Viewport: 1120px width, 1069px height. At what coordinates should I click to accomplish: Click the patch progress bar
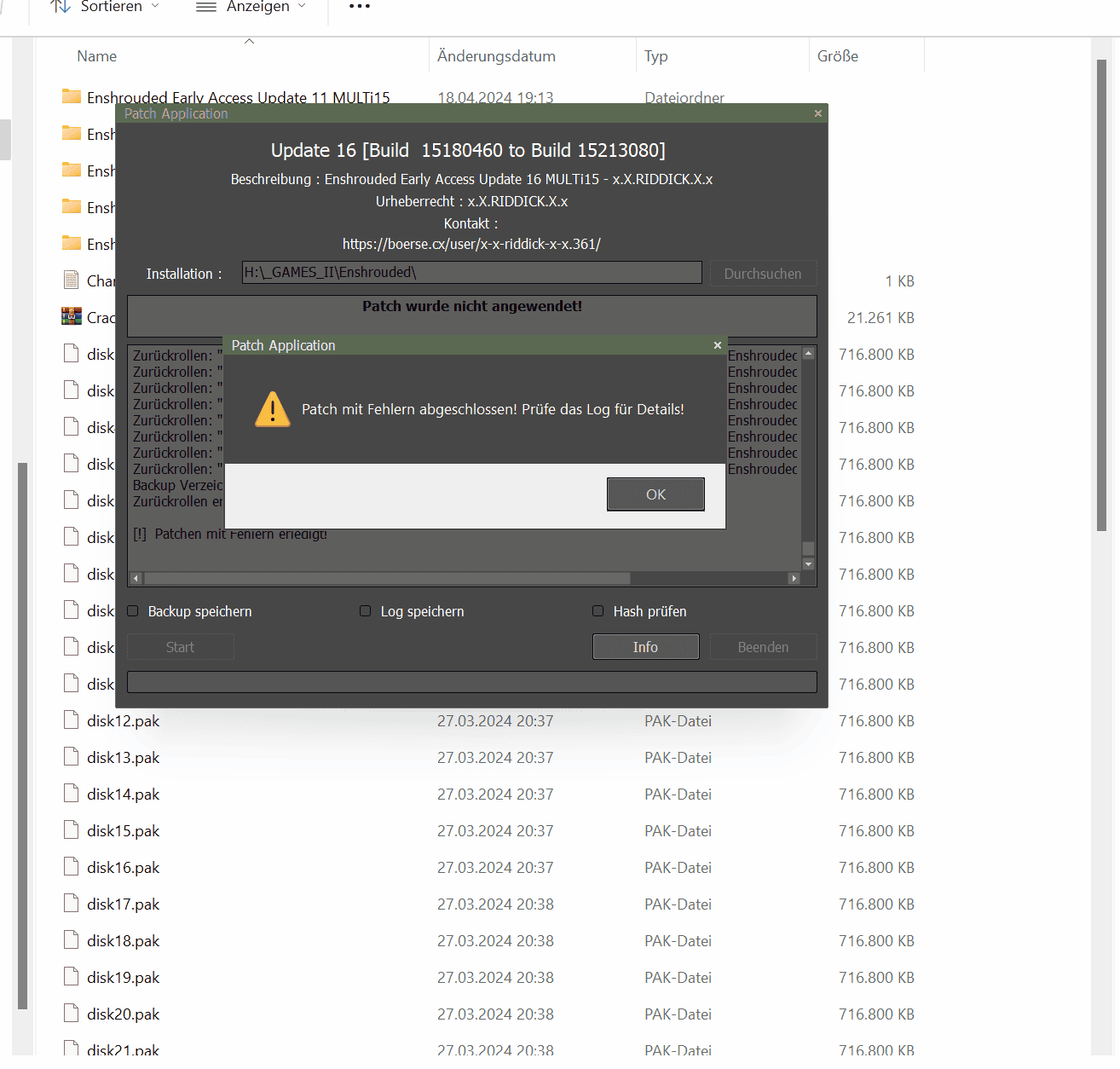click(x=472, y=682)
